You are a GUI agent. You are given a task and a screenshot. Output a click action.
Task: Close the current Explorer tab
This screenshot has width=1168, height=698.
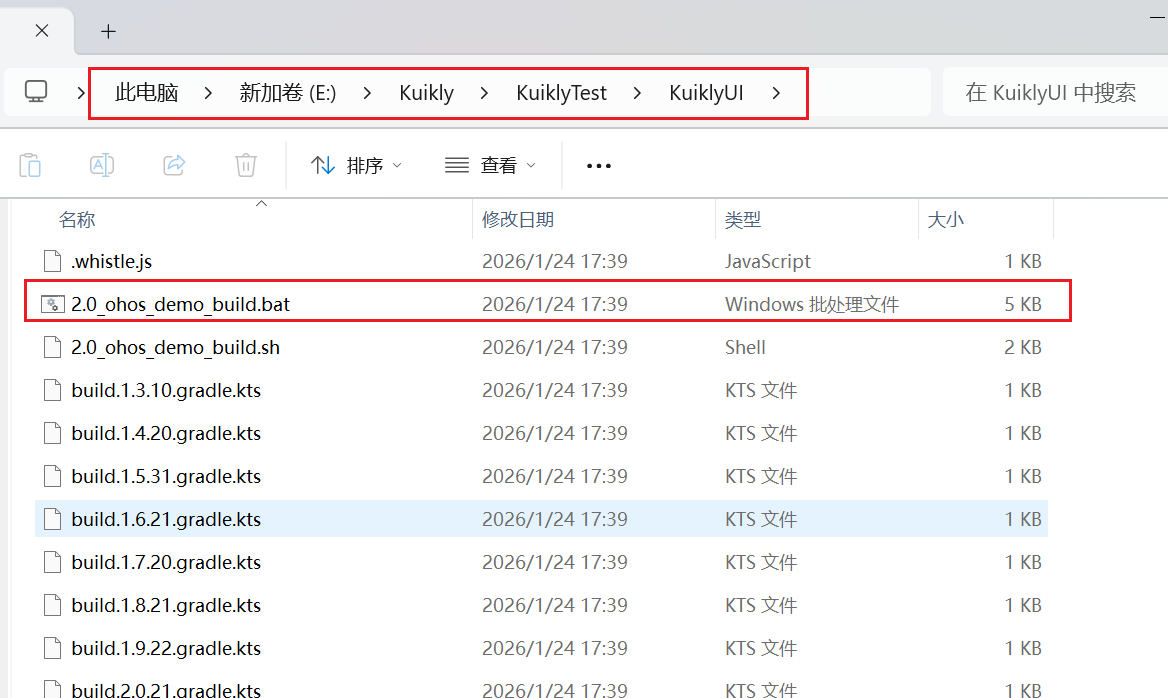click(x=42, y=31)
